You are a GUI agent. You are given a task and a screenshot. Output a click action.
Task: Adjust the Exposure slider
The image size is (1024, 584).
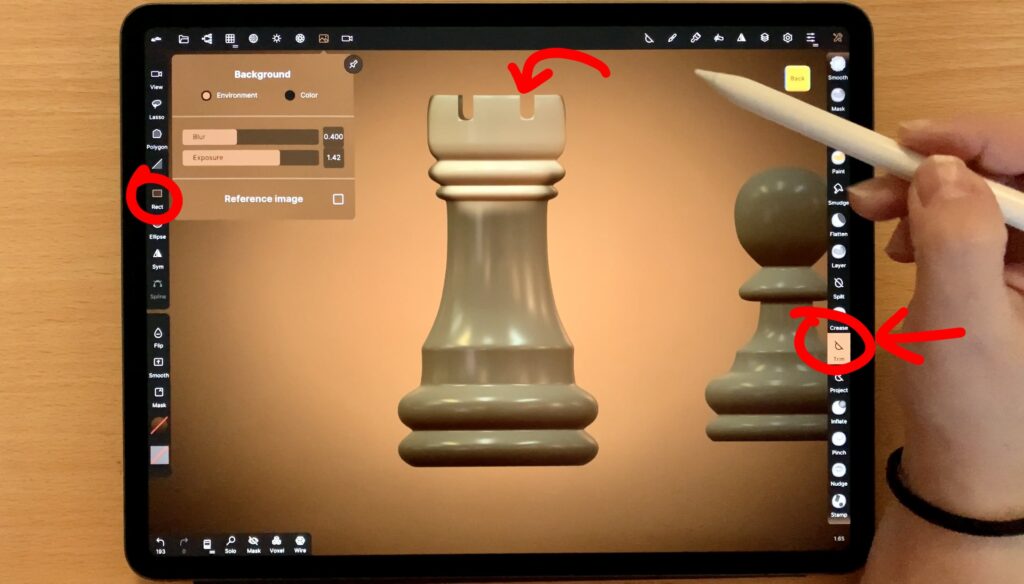tap(250, 158)
